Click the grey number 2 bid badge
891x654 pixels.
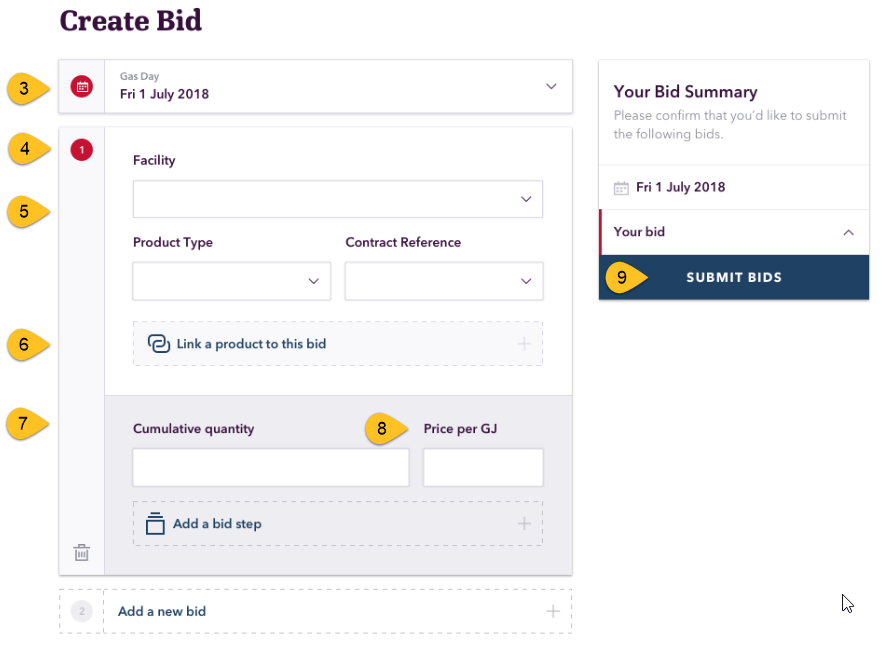tap(82, 611)
